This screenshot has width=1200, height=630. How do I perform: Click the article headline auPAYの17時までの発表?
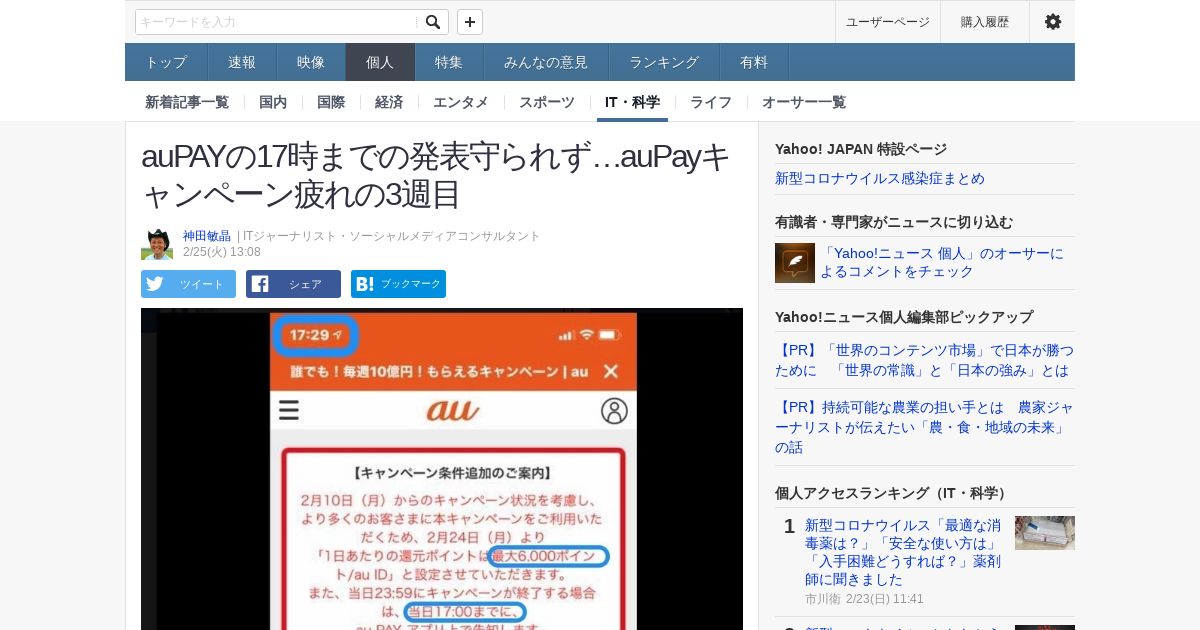tap(436, 175)
